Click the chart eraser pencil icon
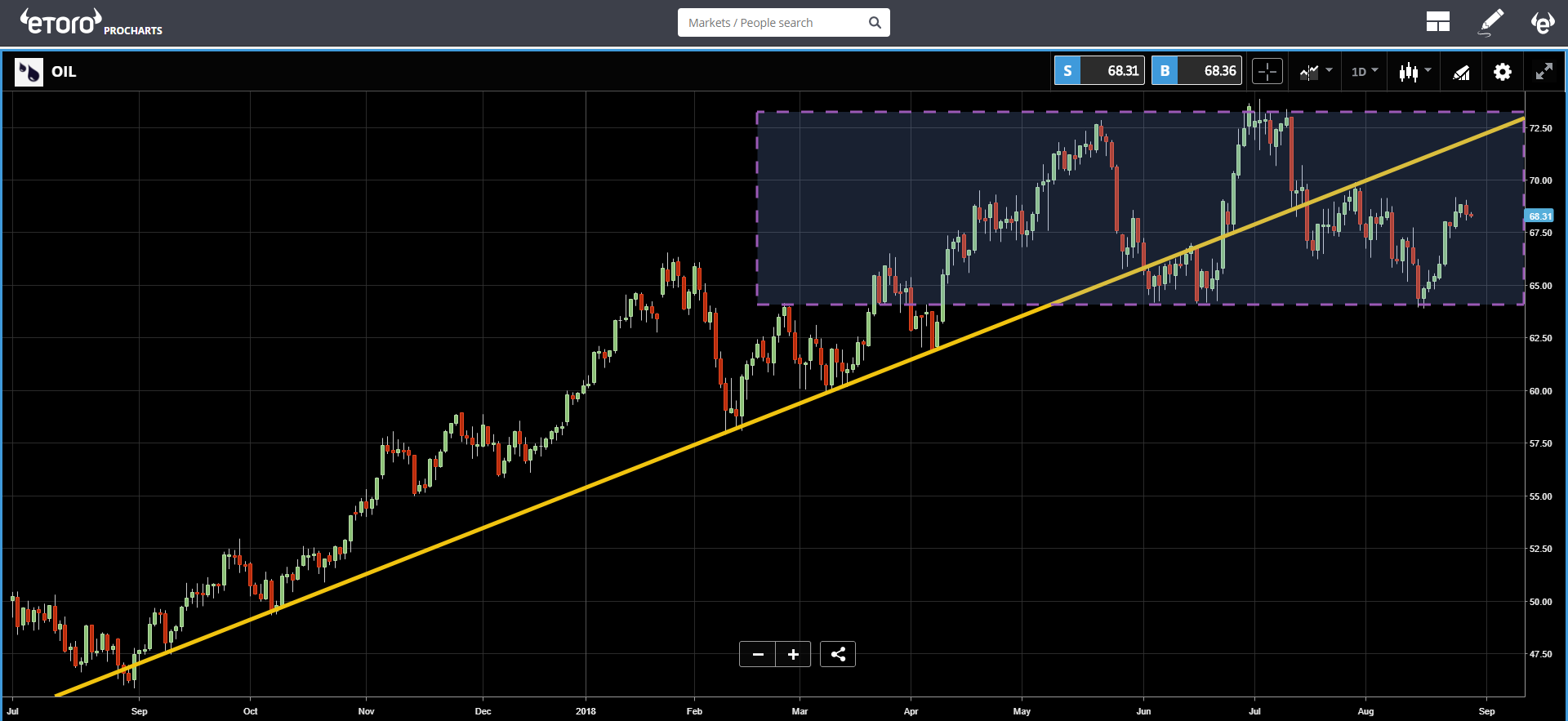The width and height of the screenshot is (1568, 721). coord(1461,72)
